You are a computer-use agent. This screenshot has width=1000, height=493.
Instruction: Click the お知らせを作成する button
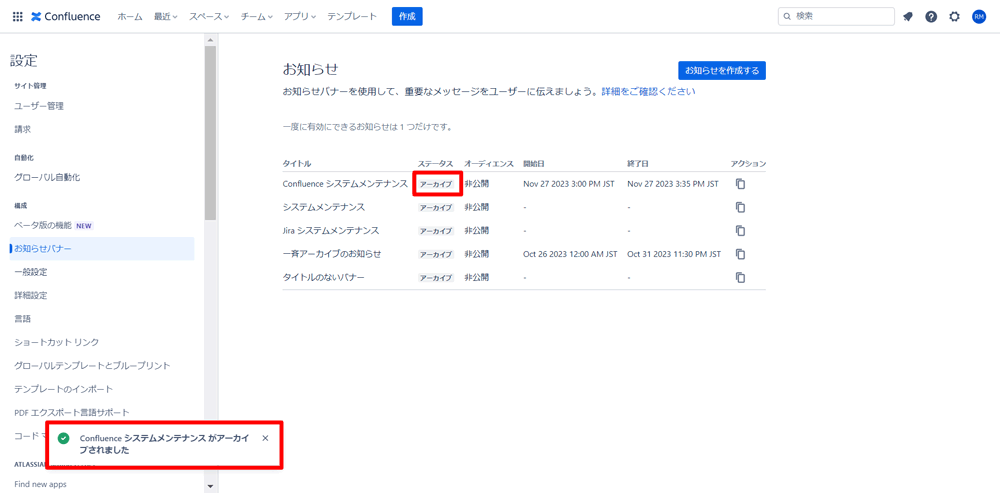(x=721, y=71)
